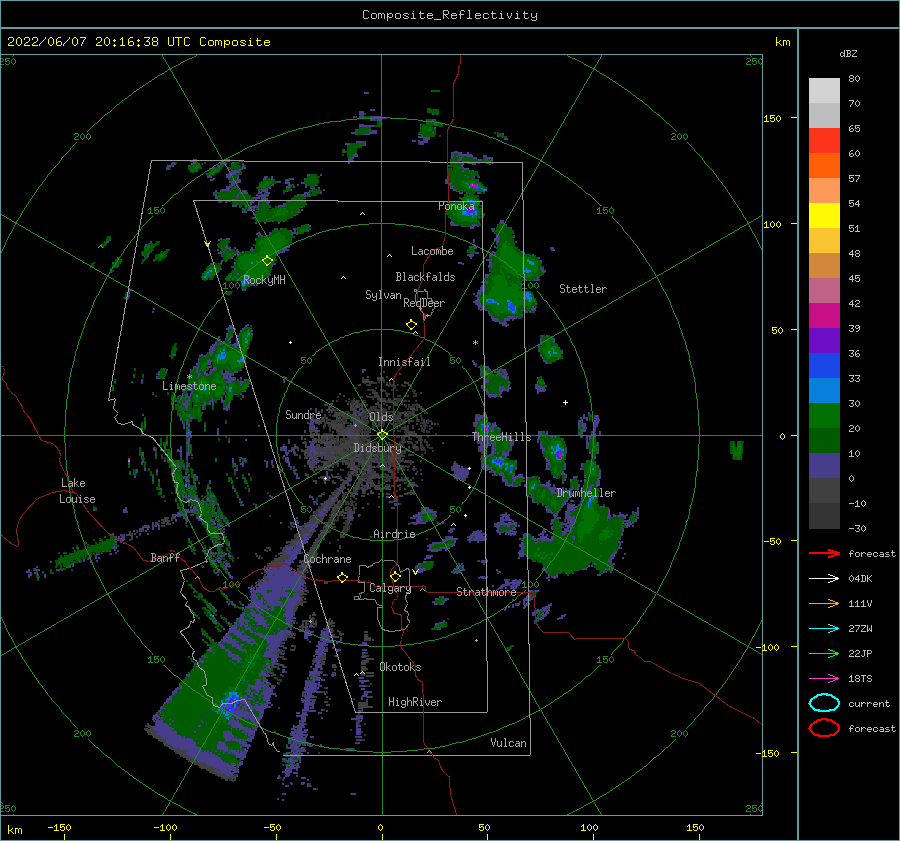Click the Strathmore label
Image resolution: width=900 pixels, height=841 pixels.
(486, 592)
